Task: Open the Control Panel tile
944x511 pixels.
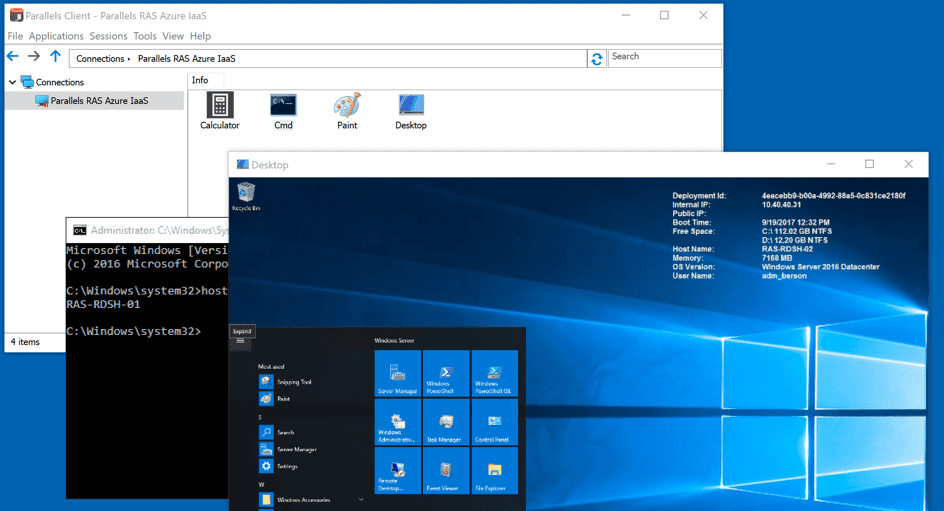Action: [x=494, y=421]
